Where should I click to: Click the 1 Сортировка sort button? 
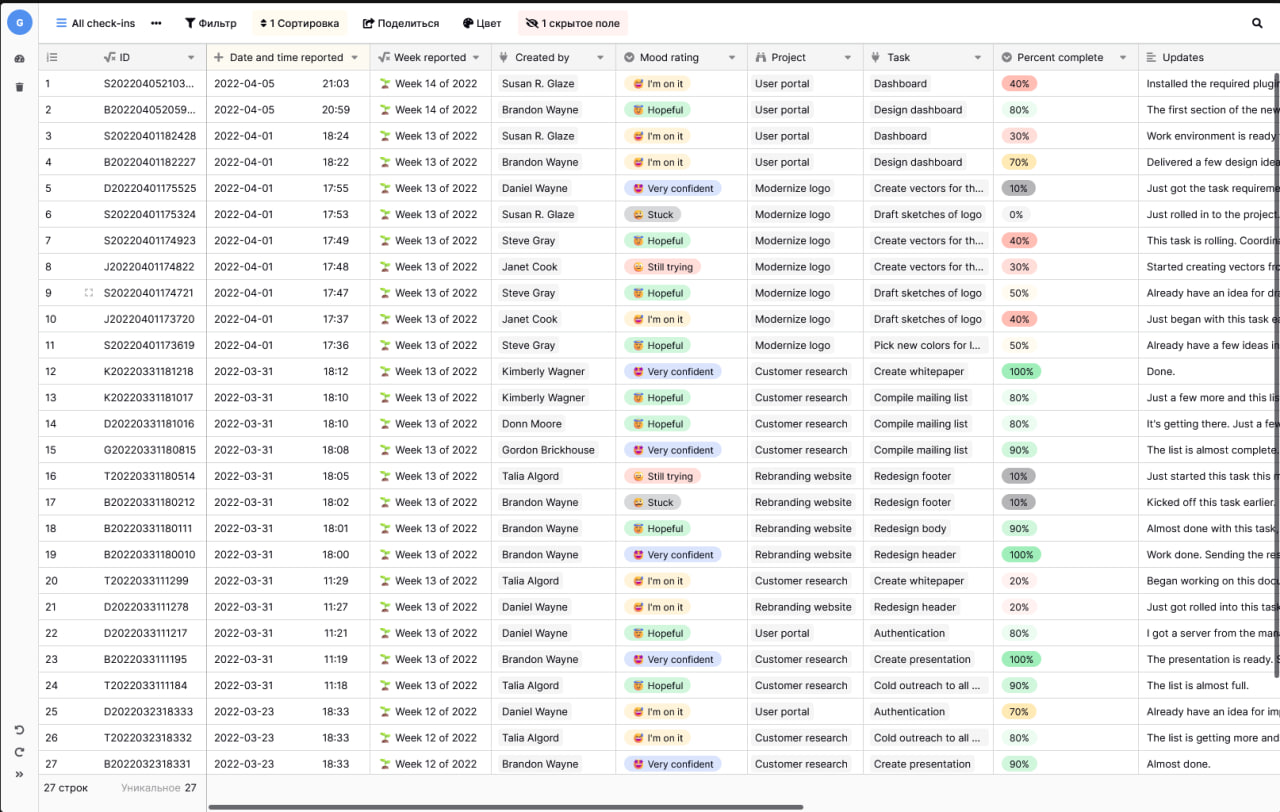click(298, 23)
